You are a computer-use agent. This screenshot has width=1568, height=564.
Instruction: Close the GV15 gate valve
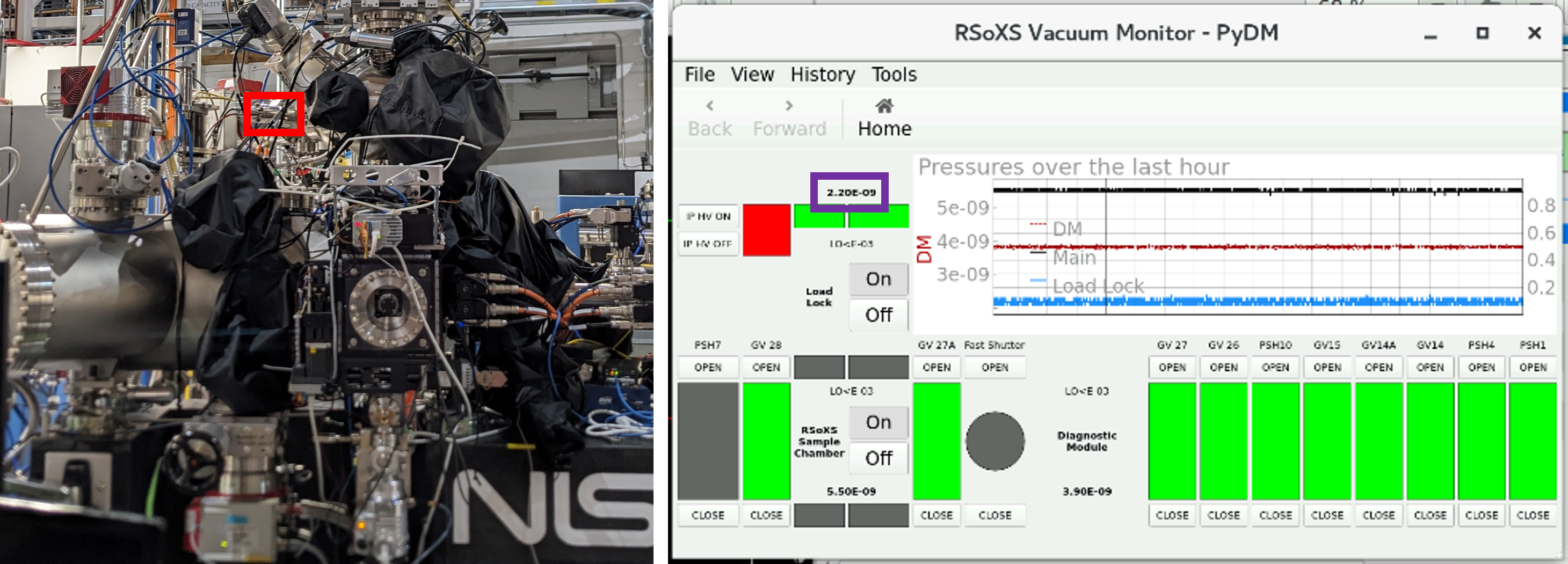pos(1327,515)
